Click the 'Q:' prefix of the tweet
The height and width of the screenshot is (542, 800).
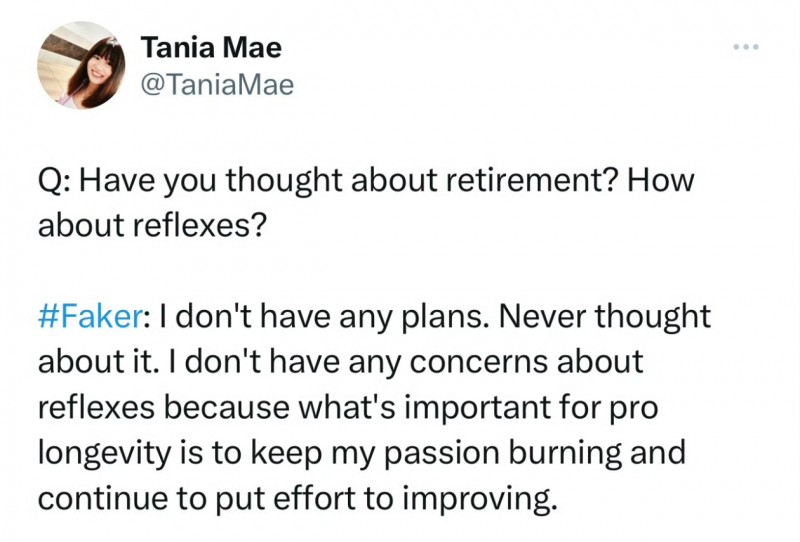tap(53, 182)
